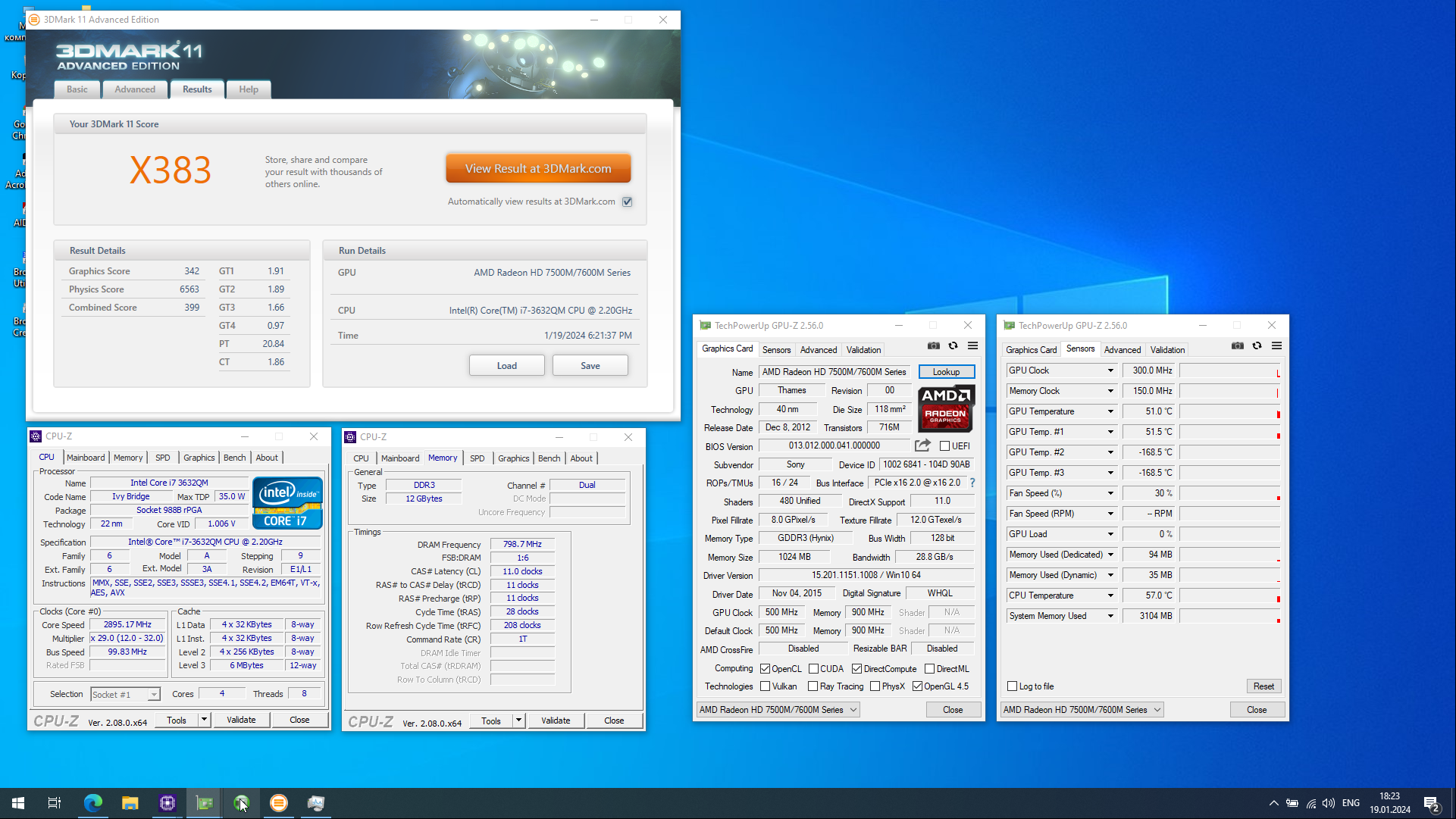Open Mainboard tab in left CPU-Z window
The image size is (1456, 819).
pyautogui.click(x=86, y=458)
